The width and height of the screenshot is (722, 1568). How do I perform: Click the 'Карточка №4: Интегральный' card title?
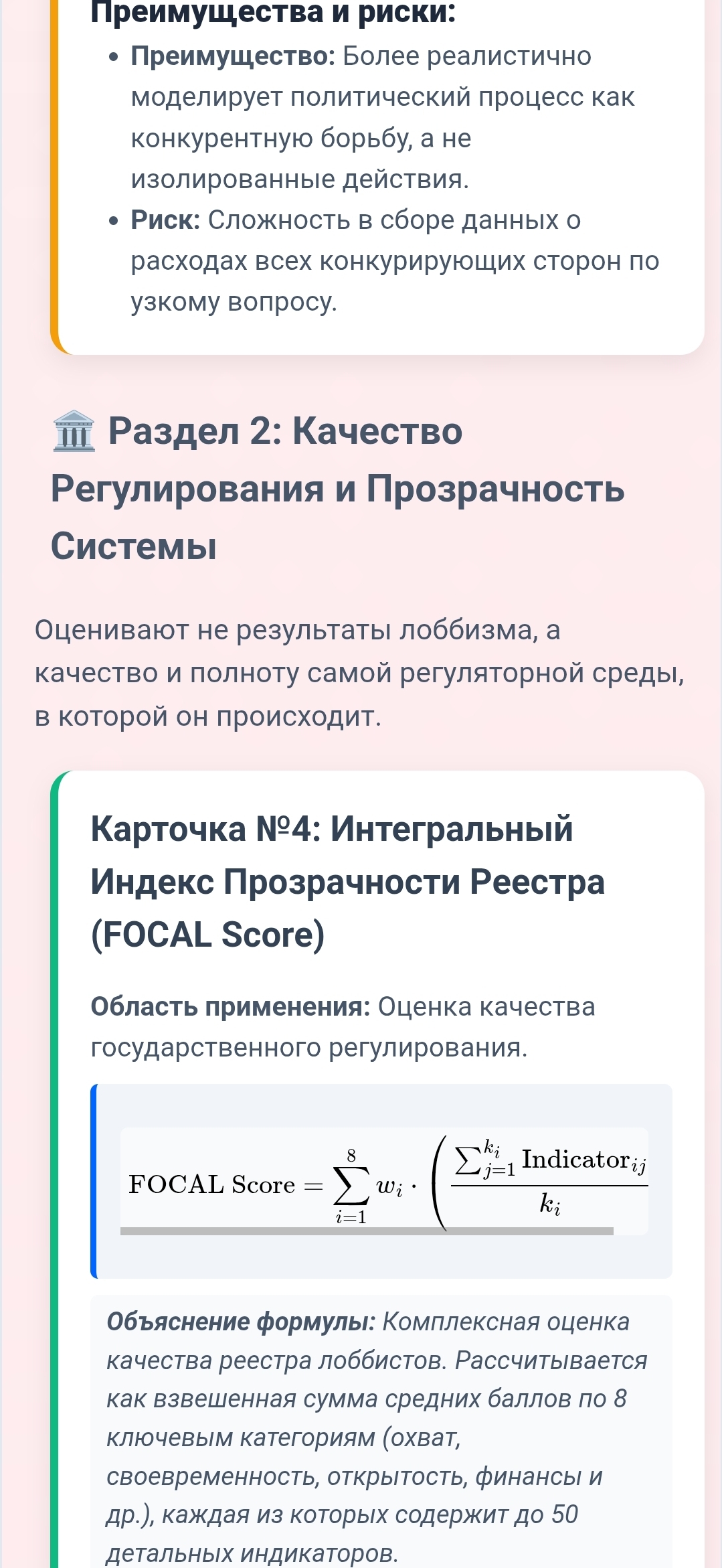point(332,829)
